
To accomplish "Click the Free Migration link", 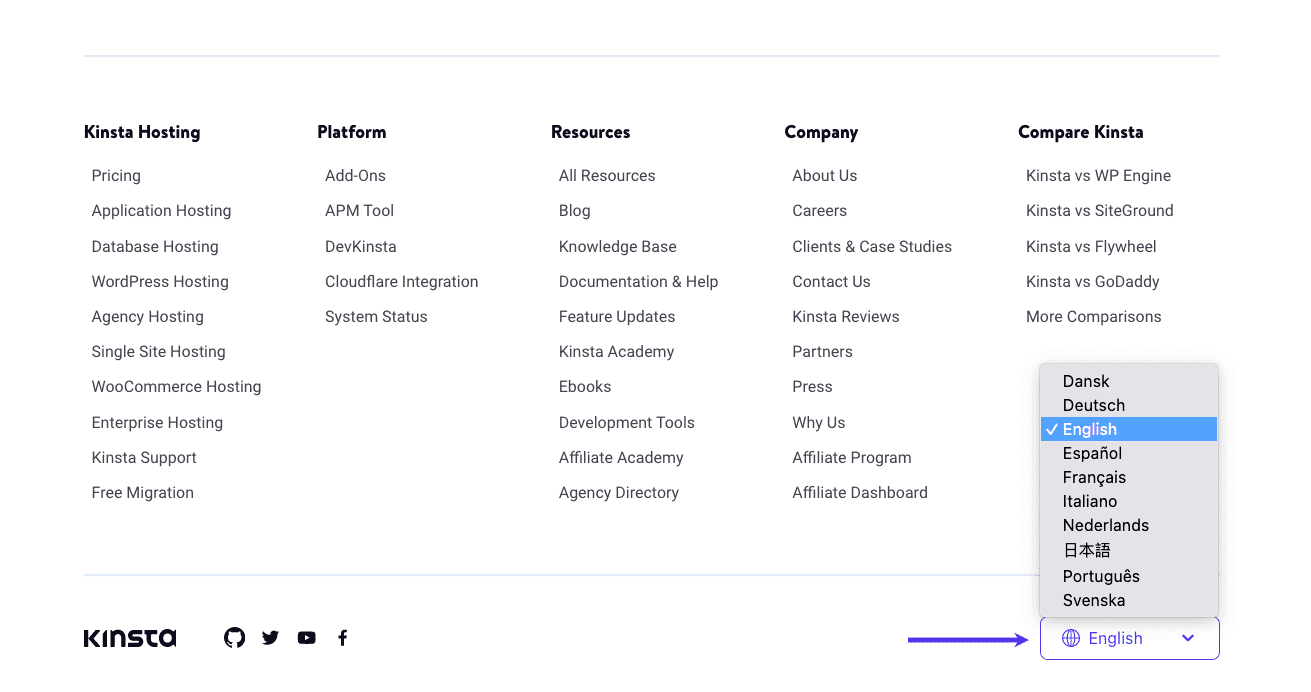I will [143, 492].
